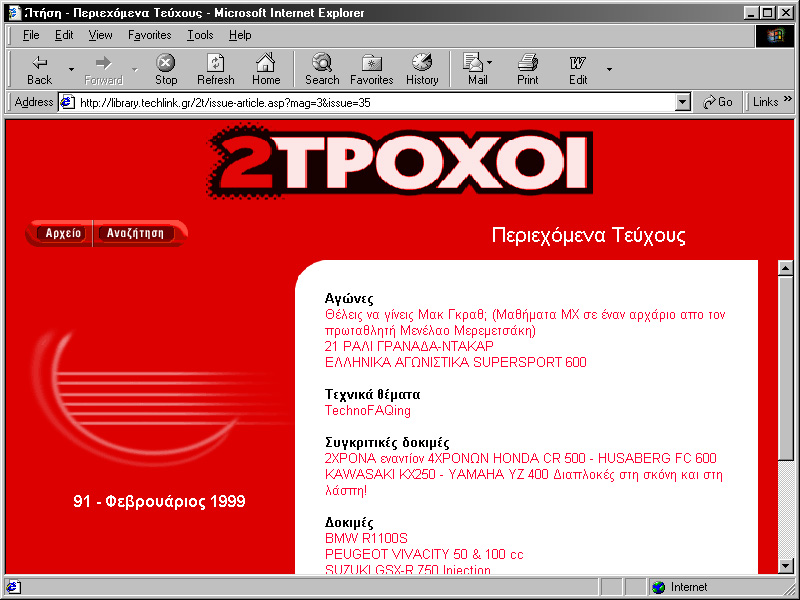Maximize the Internet Explorer window
The width and height of the screenshot is (800, 600).
tap(767, 13)
